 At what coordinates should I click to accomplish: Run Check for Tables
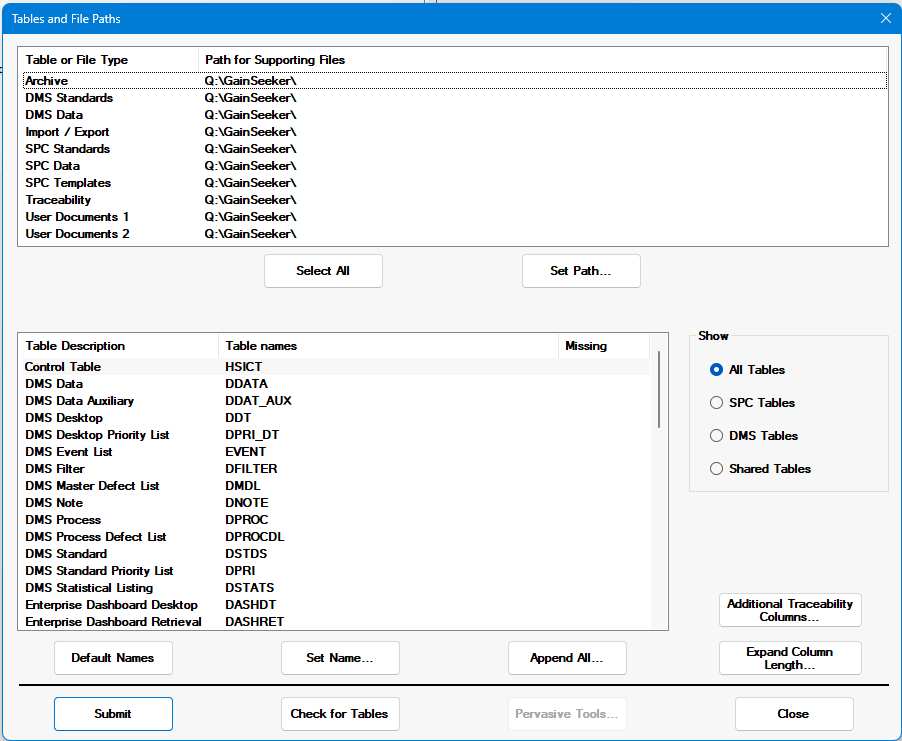[x=340, y=714]
